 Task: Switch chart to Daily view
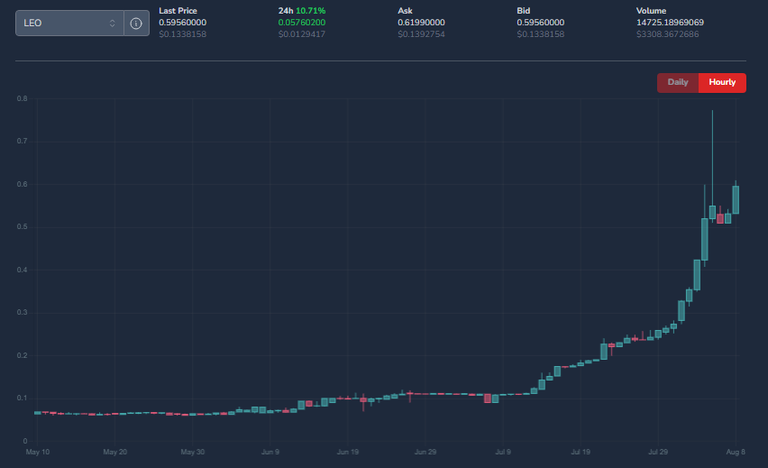pyautogui.click(x=678, y=82)
